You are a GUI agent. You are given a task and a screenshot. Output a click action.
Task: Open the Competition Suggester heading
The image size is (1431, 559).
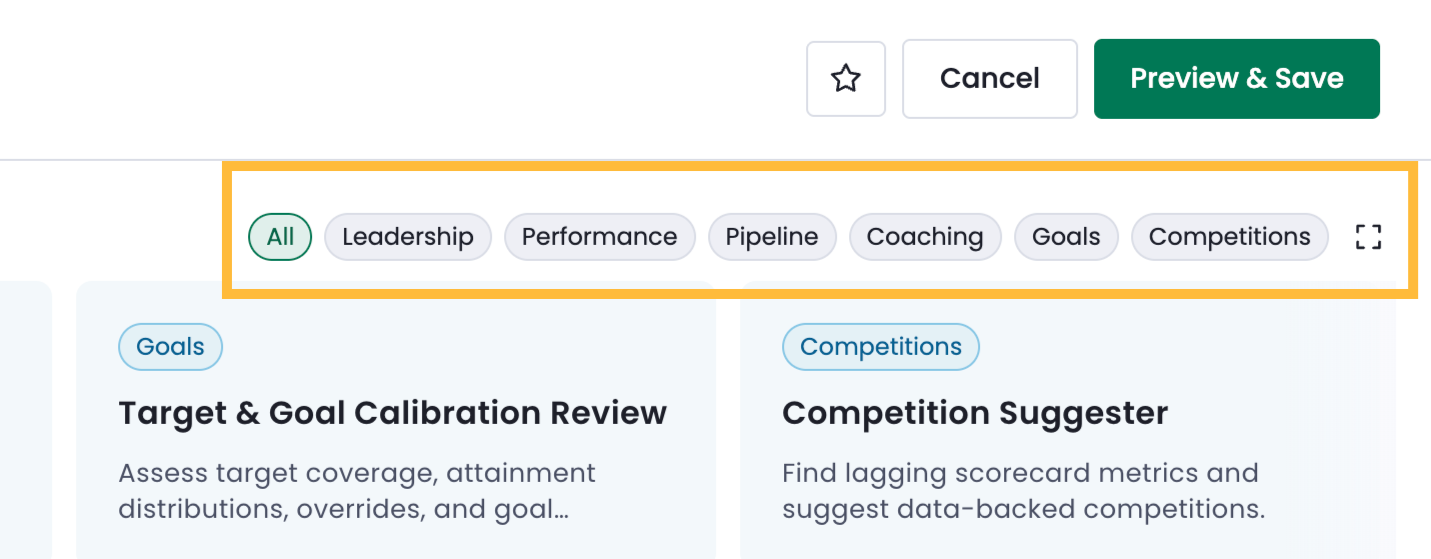(975, 413)
